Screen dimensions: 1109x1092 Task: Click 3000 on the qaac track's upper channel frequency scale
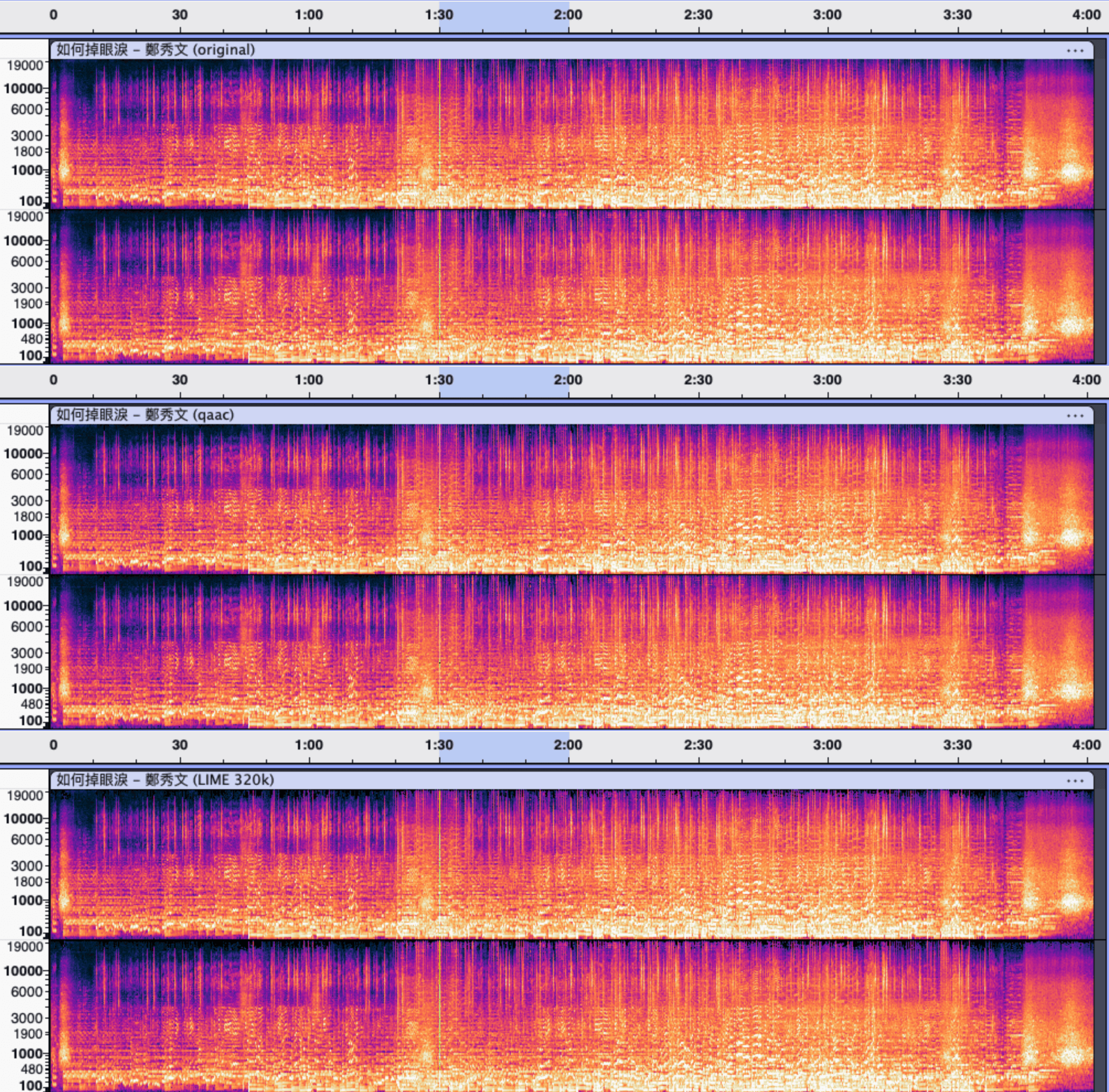27,501
